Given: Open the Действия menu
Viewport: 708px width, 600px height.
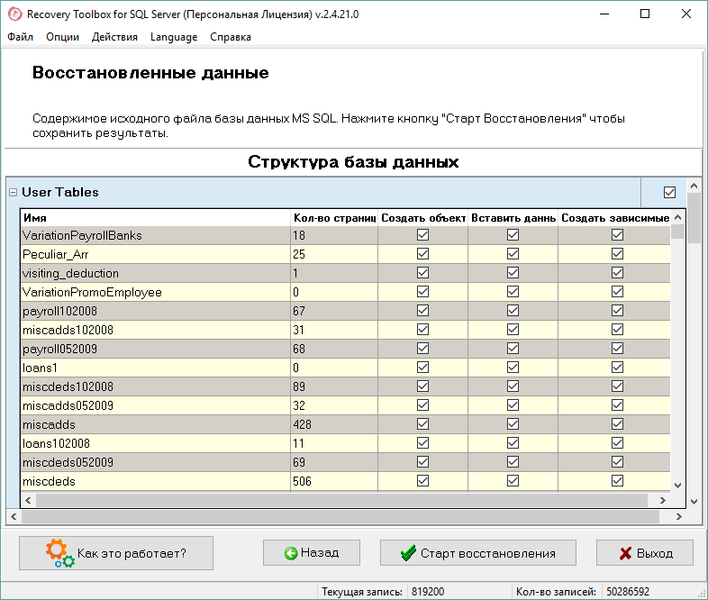Looking at the screenshot, I should (115, 37).
